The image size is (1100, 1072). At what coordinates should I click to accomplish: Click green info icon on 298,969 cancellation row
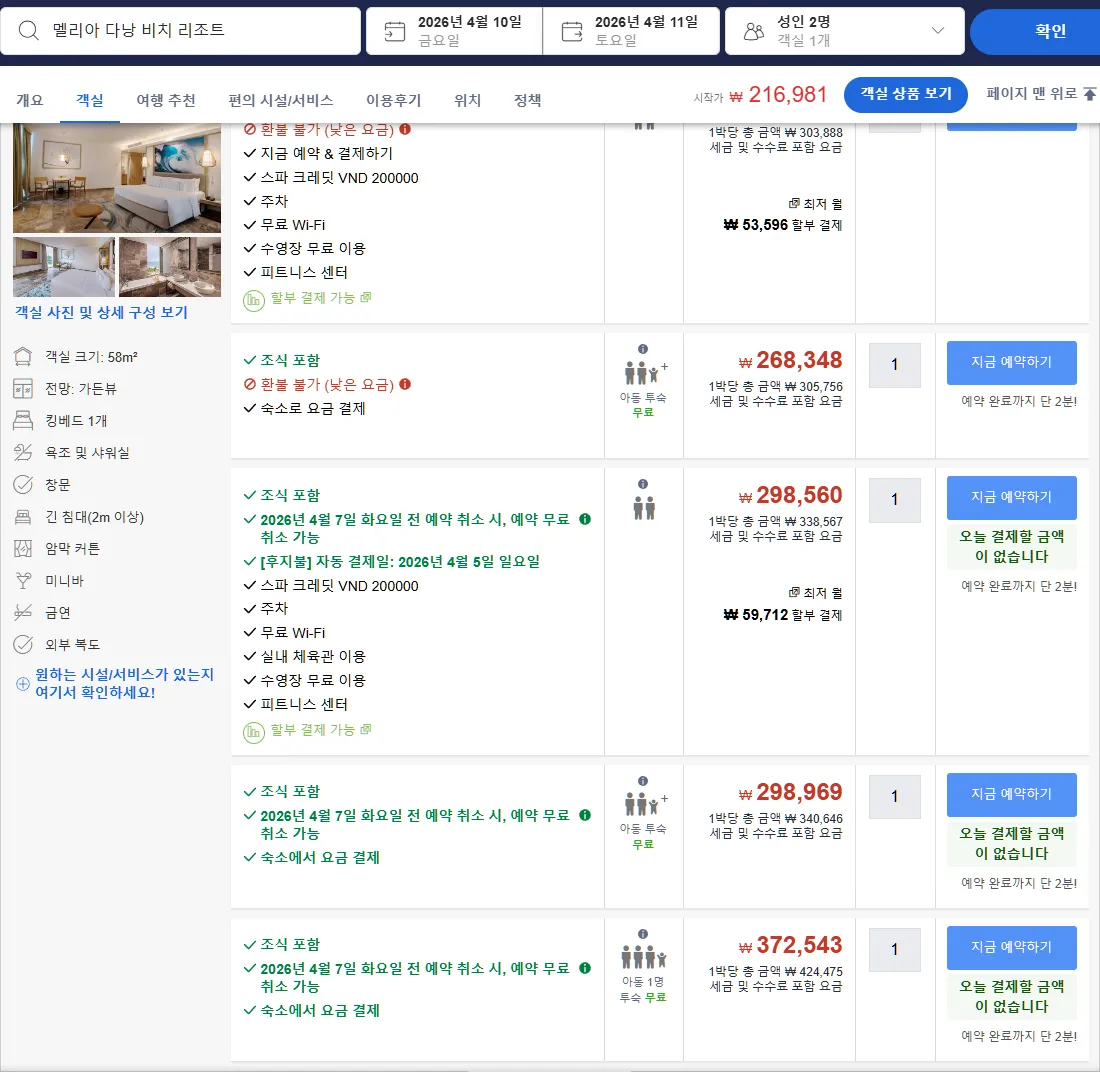pyautogui.click(x=585, y=815)
